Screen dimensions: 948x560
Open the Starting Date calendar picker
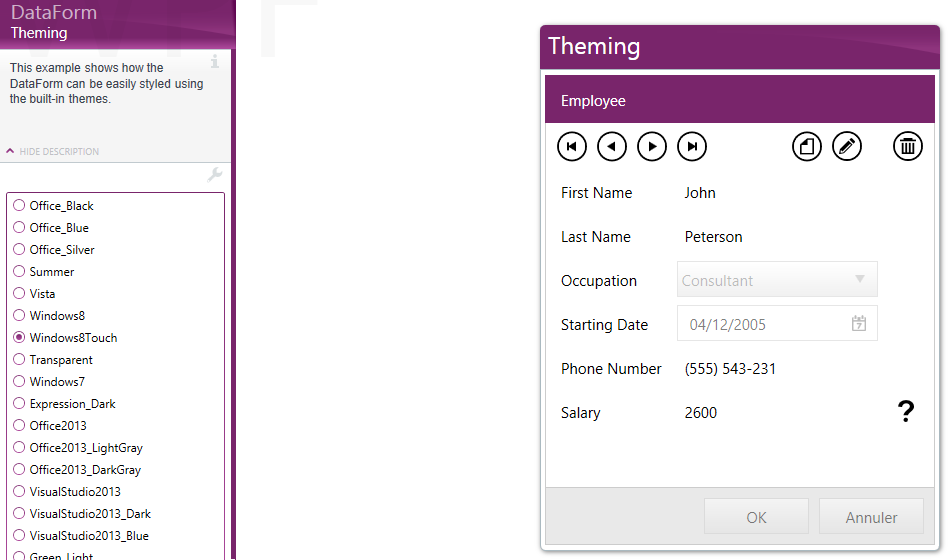click(858, 324)
